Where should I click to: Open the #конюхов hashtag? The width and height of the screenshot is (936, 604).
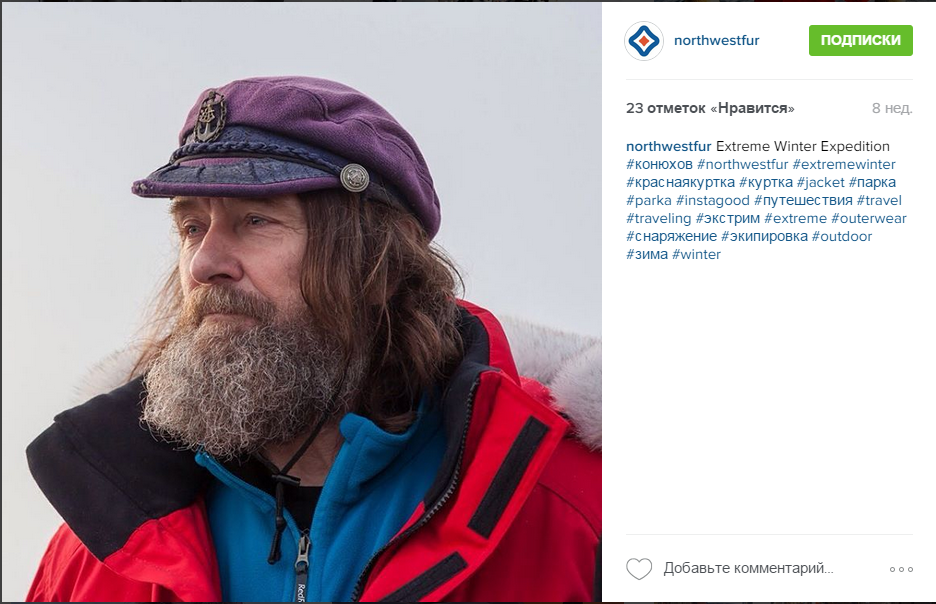659,164
